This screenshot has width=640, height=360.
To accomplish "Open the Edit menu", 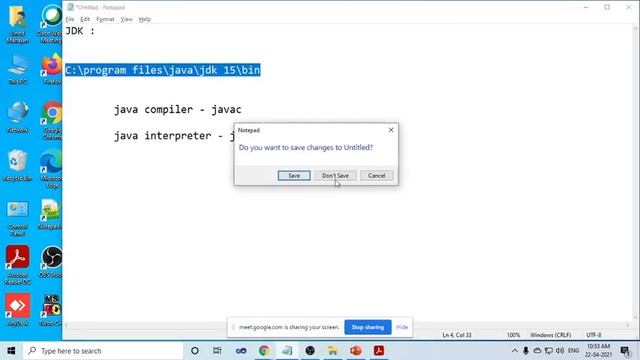I will coord(85,19).
